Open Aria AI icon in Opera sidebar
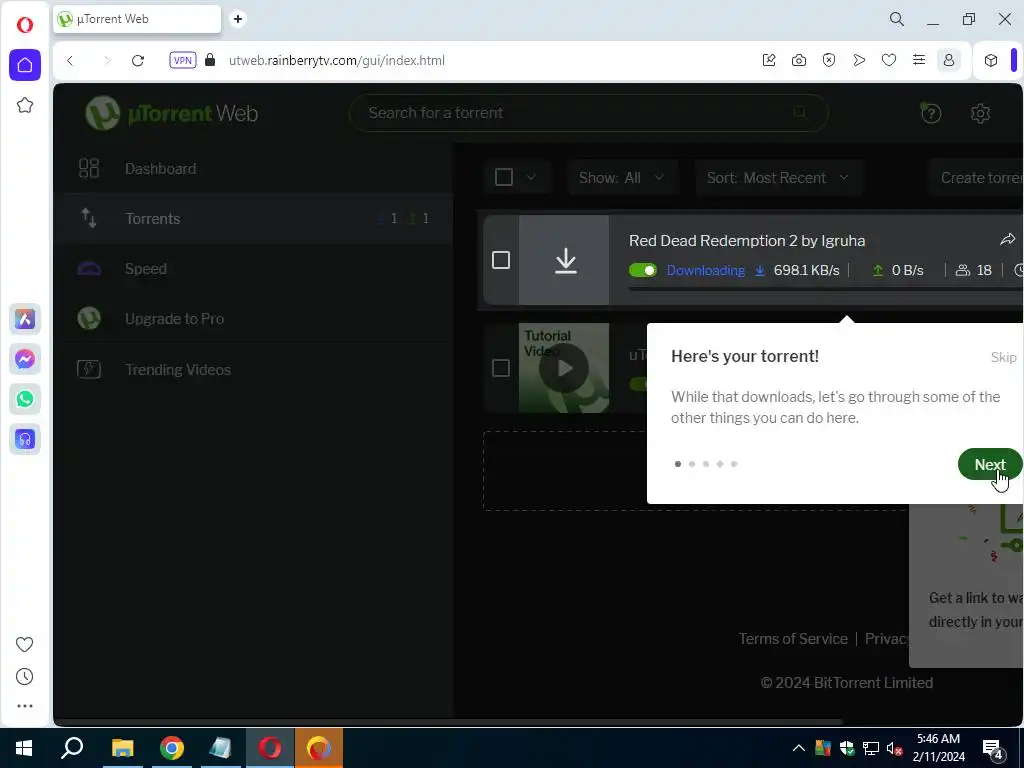1024x768 pixels. coord(25,319)
